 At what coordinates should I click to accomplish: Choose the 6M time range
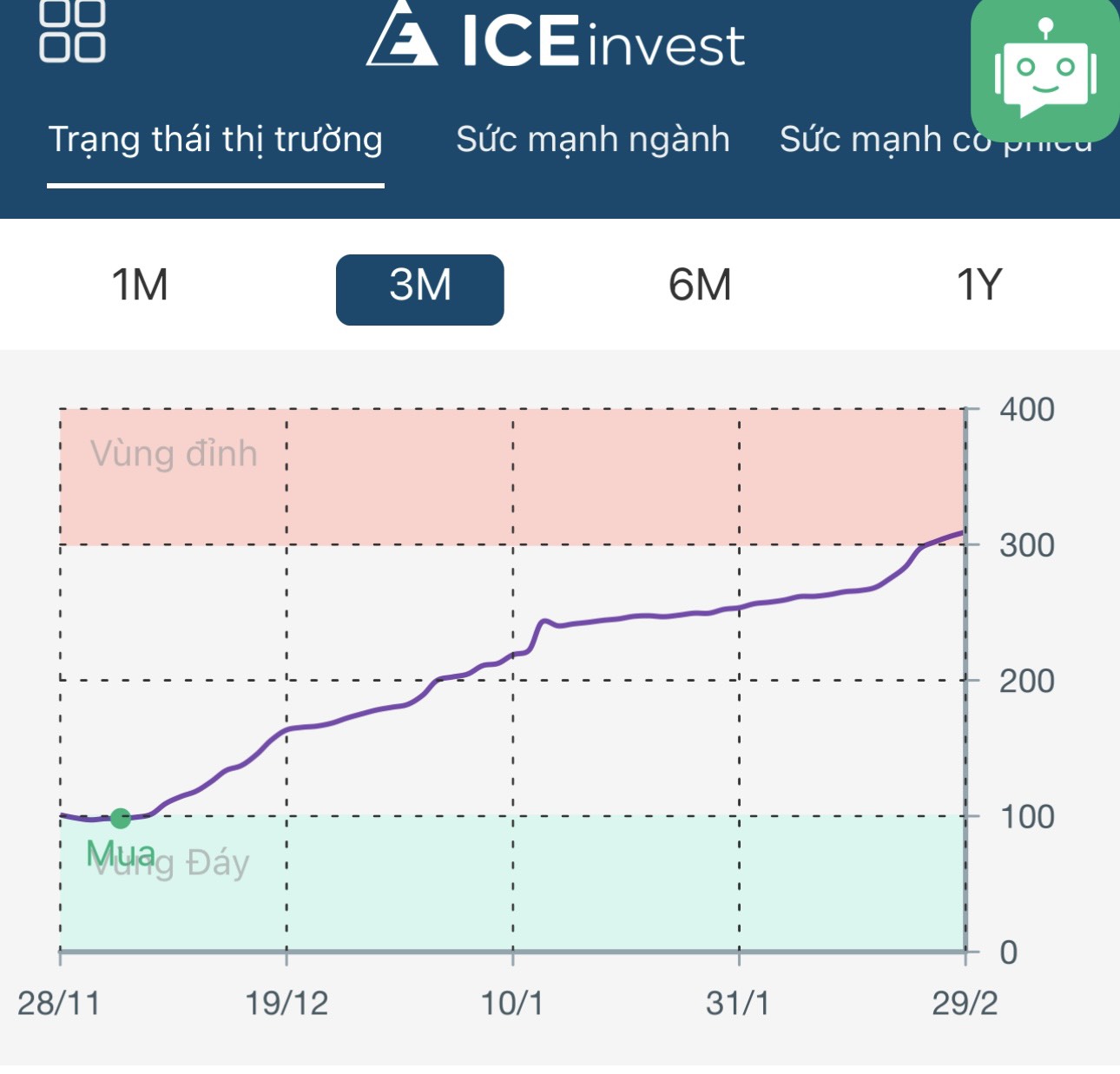700,286
